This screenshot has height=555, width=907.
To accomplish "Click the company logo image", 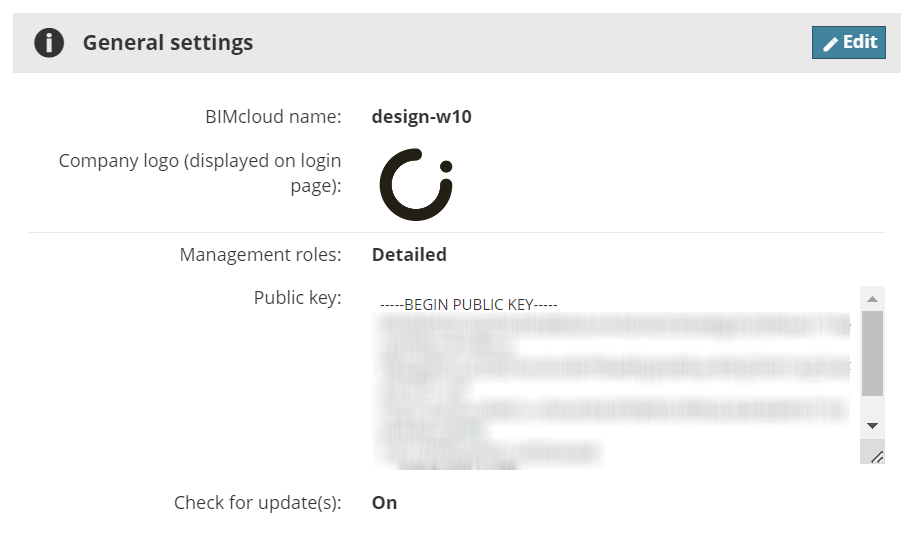I will coord(416,184).
